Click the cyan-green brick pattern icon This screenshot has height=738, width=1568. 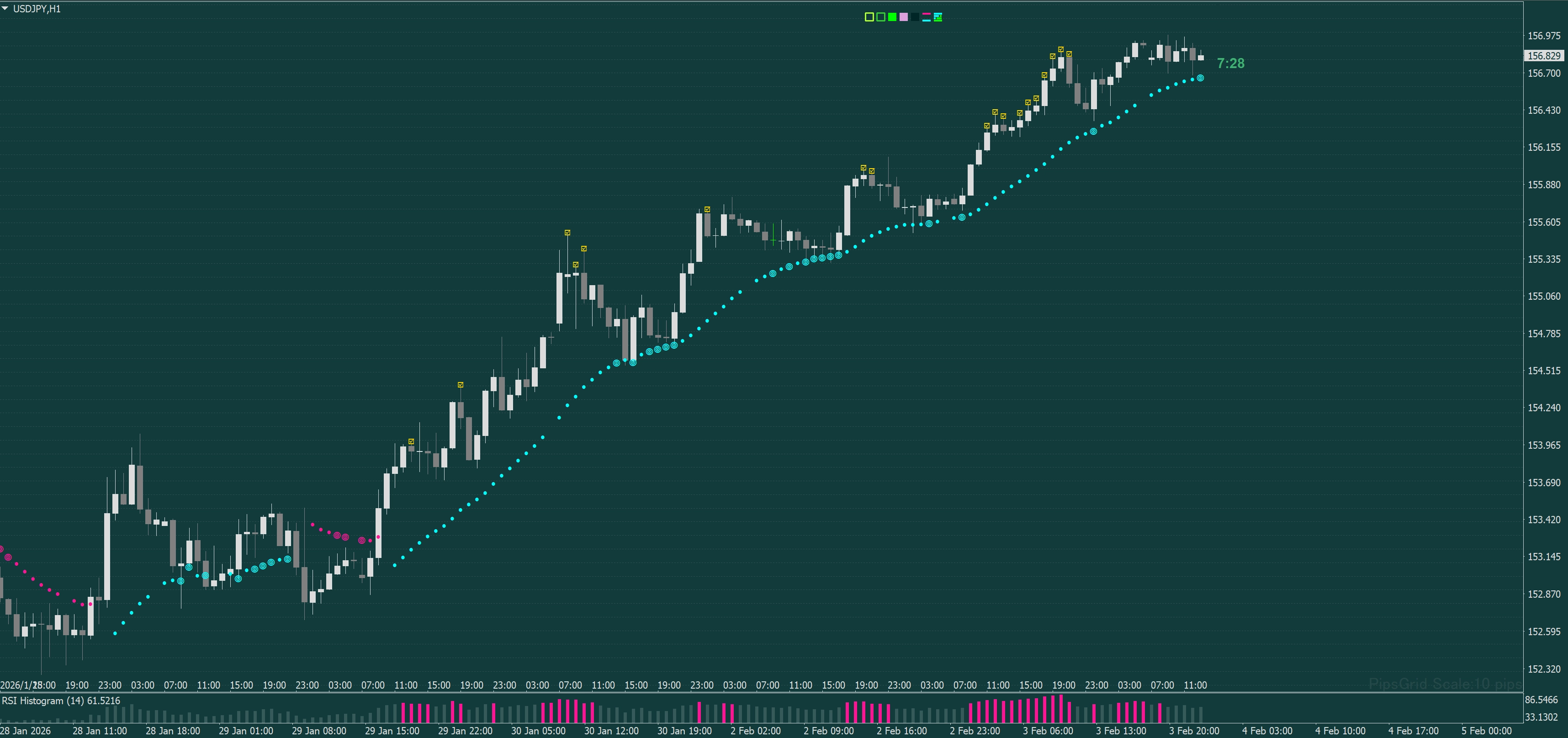[938, 17]
